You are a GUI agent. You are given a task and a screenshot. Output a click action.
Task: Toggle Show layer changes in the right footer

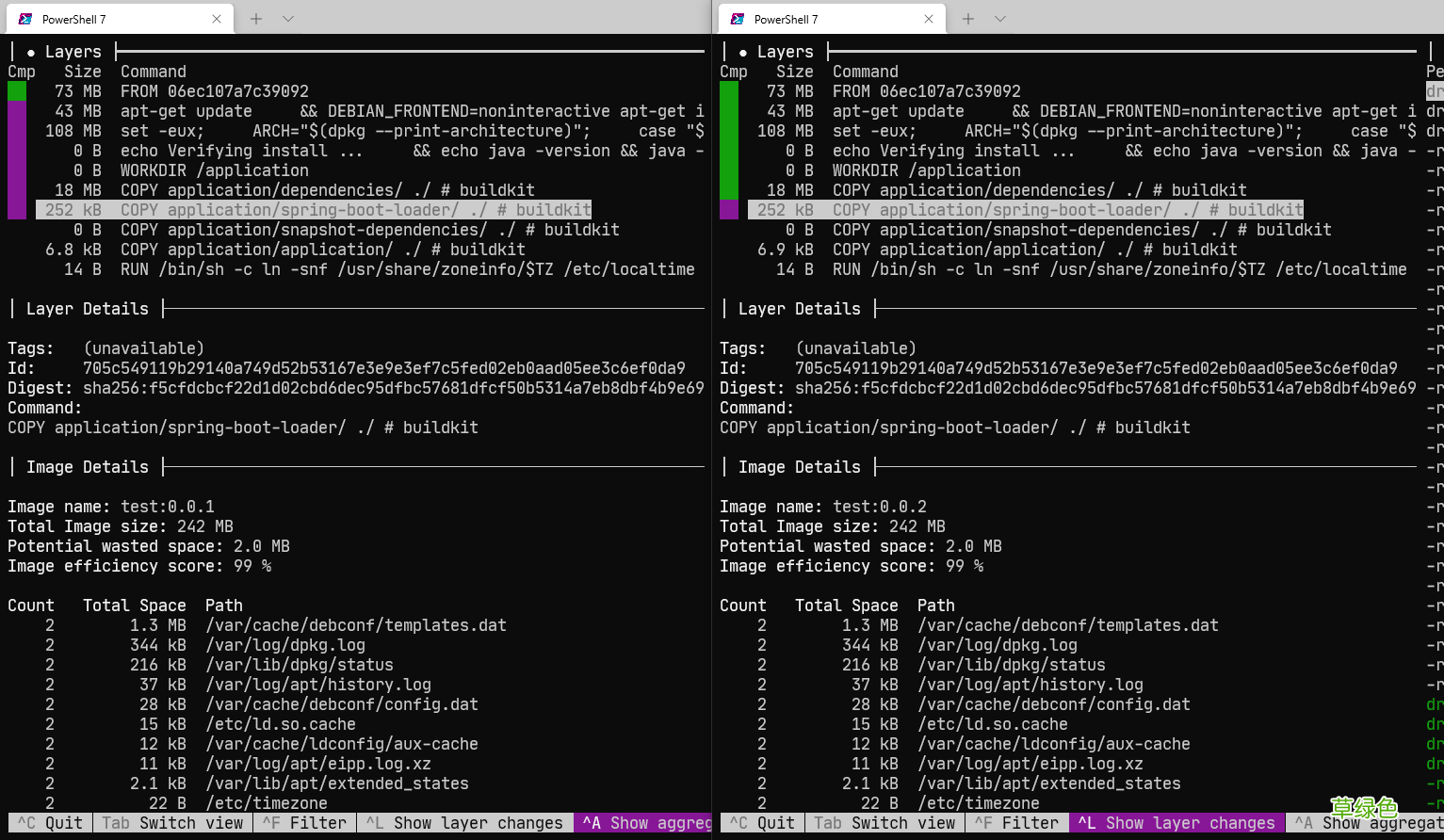click(1176, 823)
